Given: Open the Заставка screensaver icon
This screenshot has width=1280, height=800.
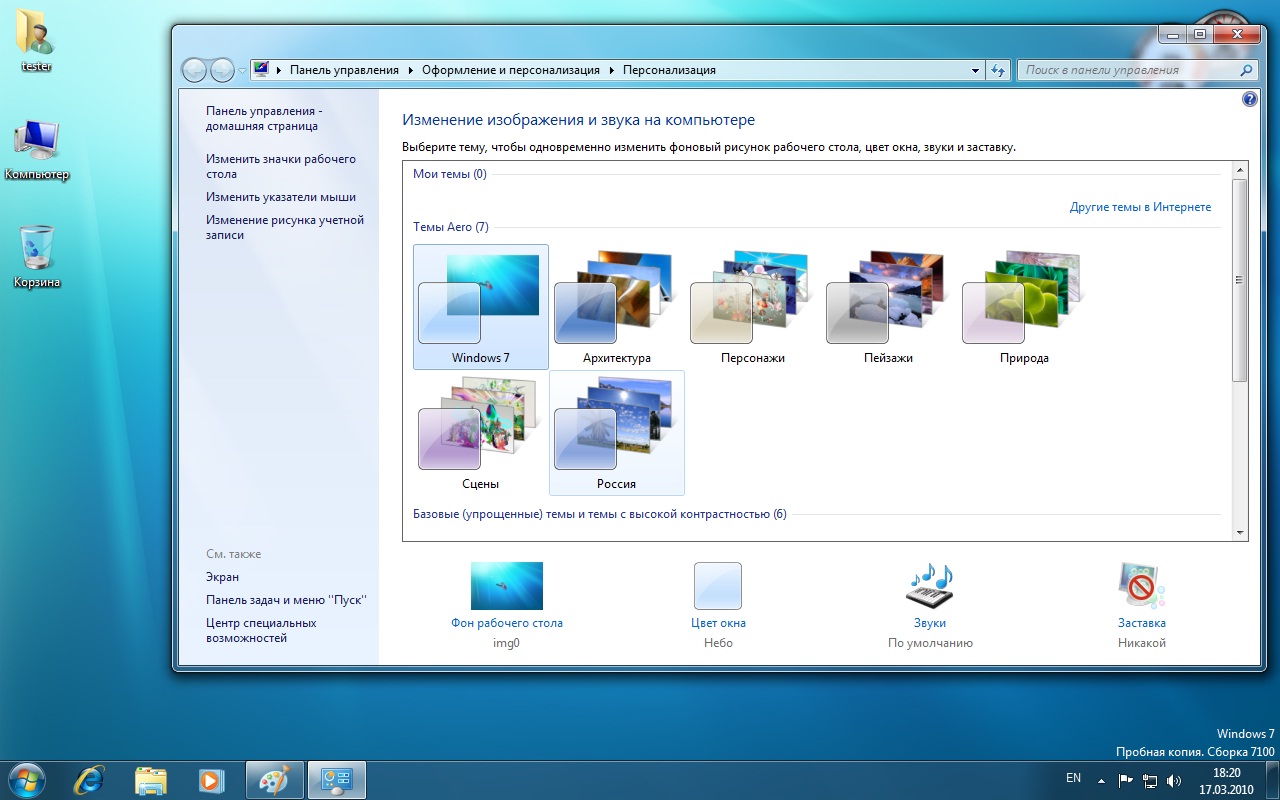Looking at the screenshot, I should tap(1142, 586).
